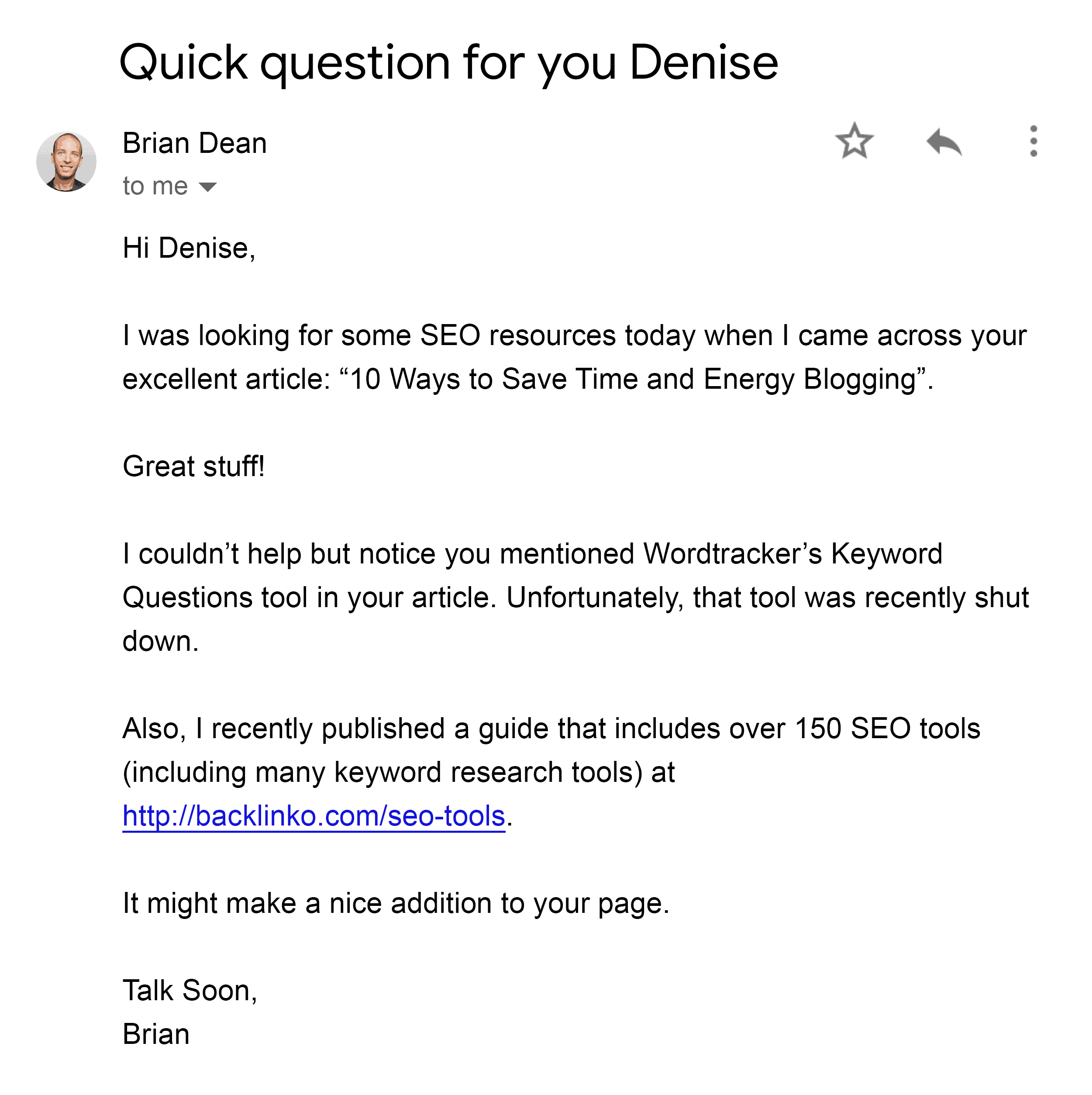This screenshot has width=1092, height=1095.
Task: Open the three-dot more options menu
Action: [x=1033, y=141]
